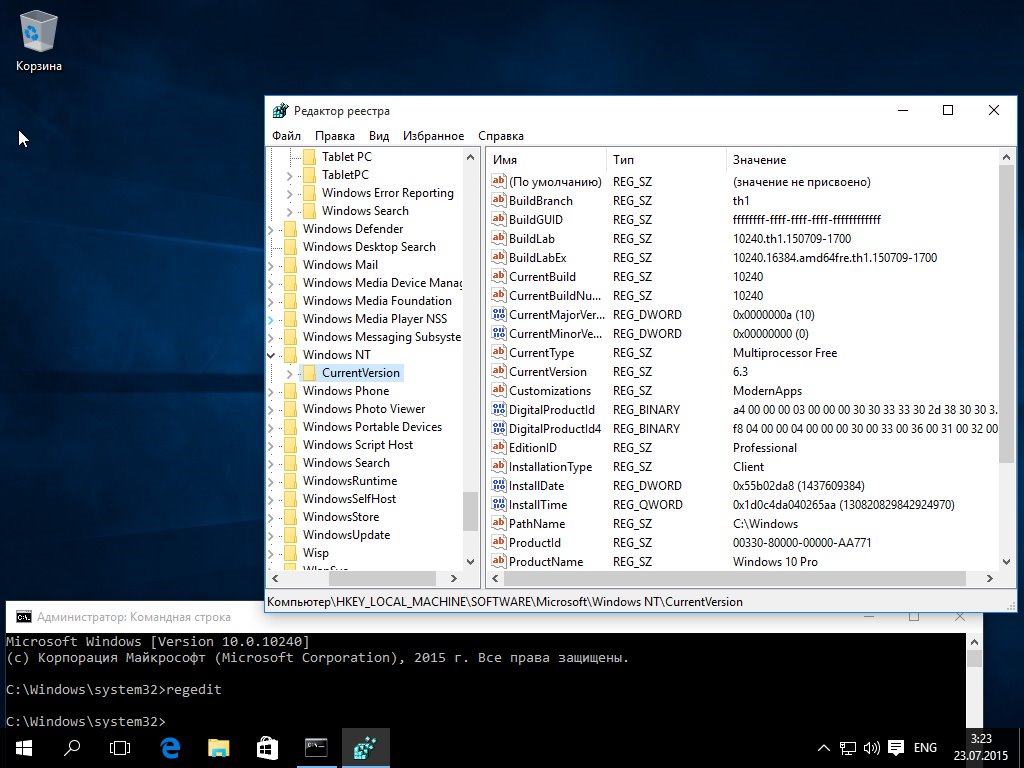Viewport: 1024px width, 768px height.
Task: Expand Windows Media Player NSS key
Action: [x=271, y=319]
